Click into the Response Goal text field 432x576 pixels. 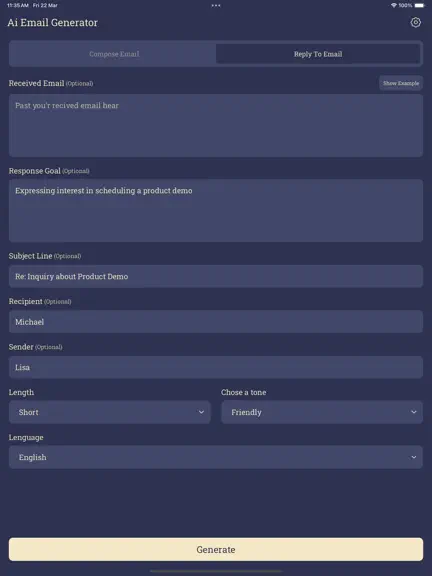(216, 210)
